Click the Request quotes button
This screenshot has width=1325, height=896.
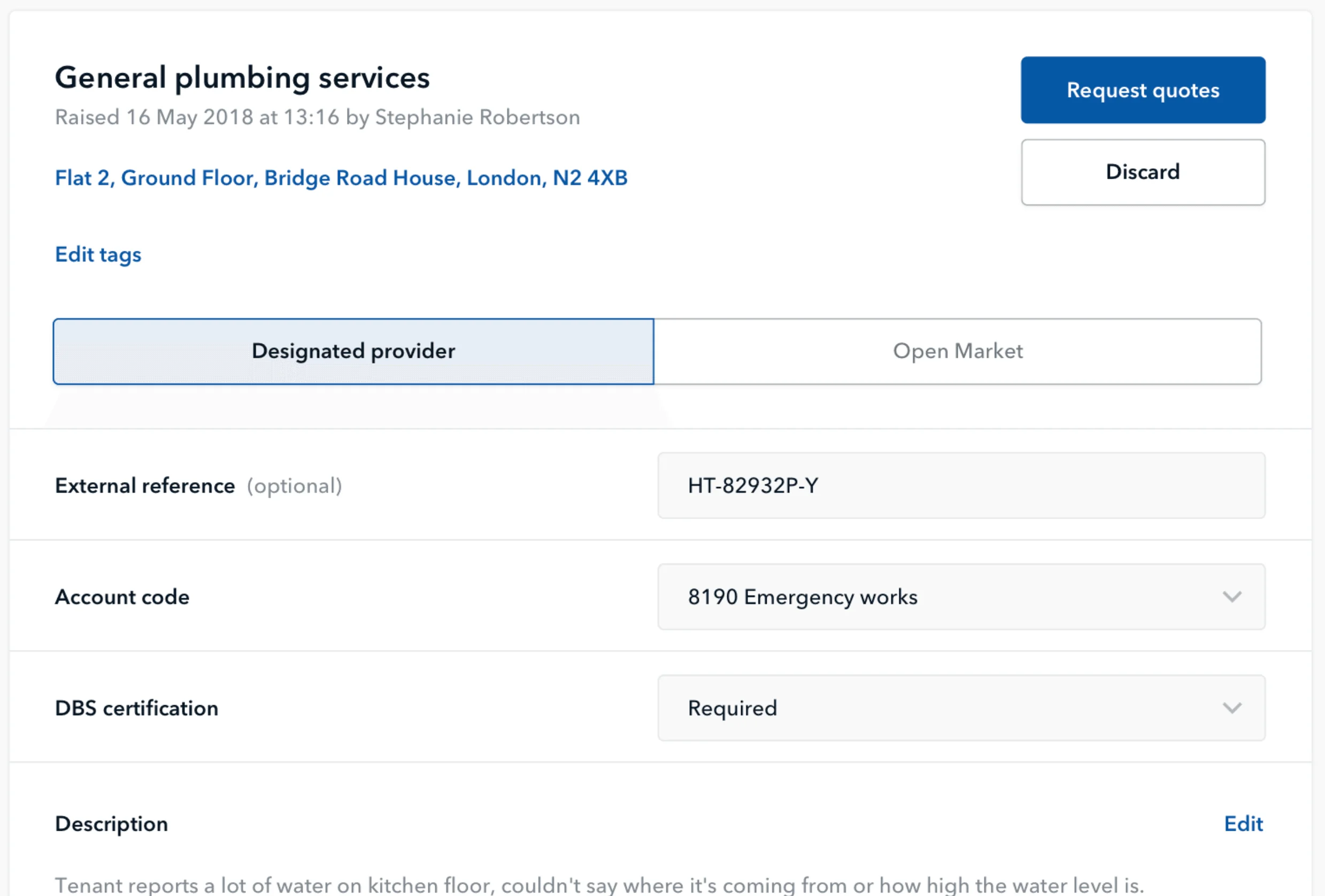coord(1143,90)
